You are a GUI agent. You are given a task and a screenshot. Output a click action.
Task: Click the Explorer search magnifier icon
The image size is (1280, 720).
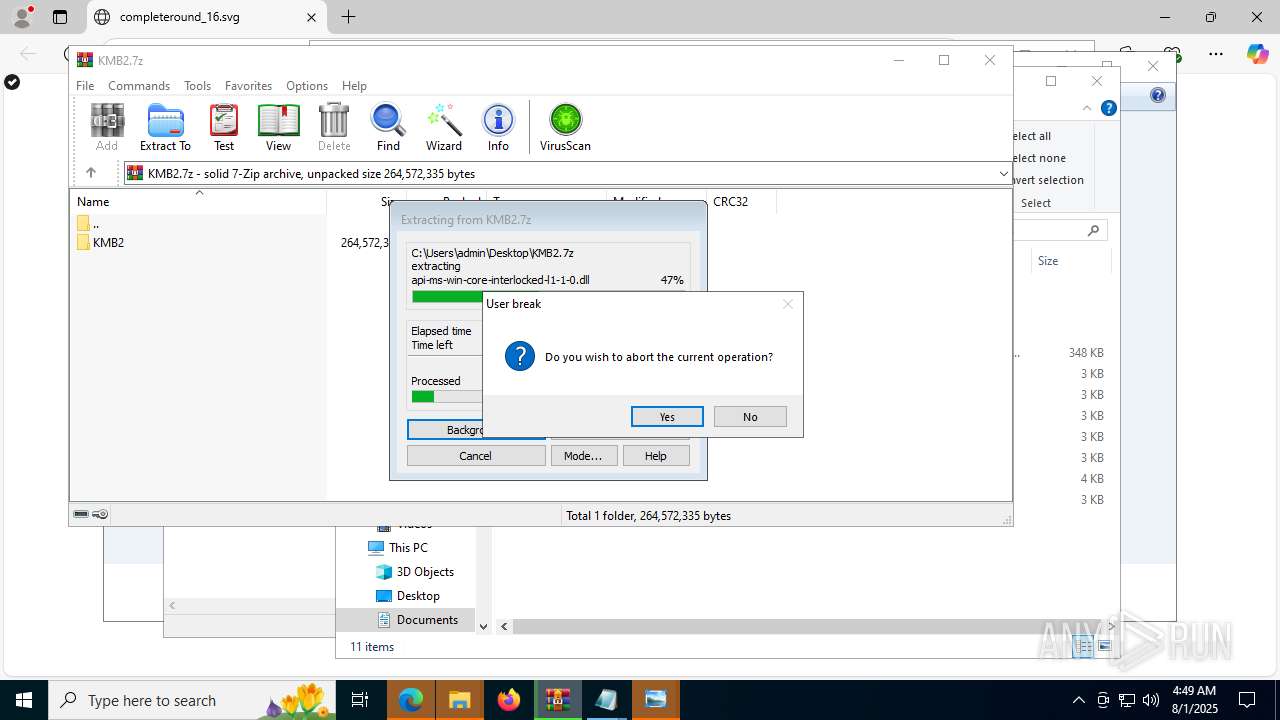pyautogui.click(x=1093, y=230)
